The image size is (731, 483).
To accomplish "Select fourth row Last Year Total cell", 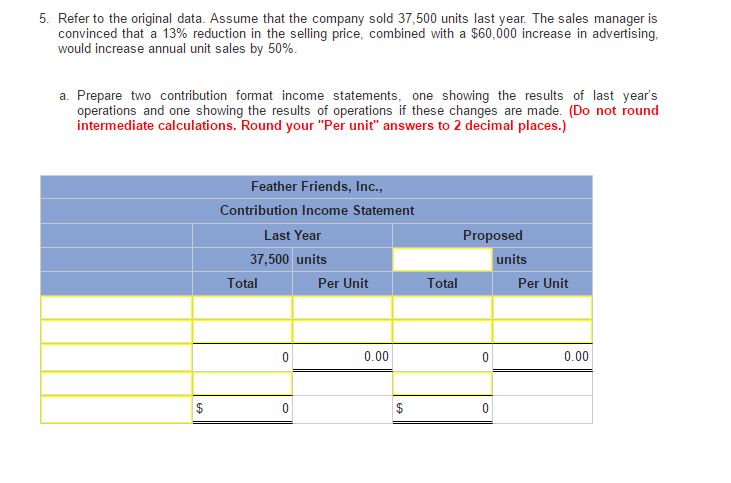I will (242, 383).
